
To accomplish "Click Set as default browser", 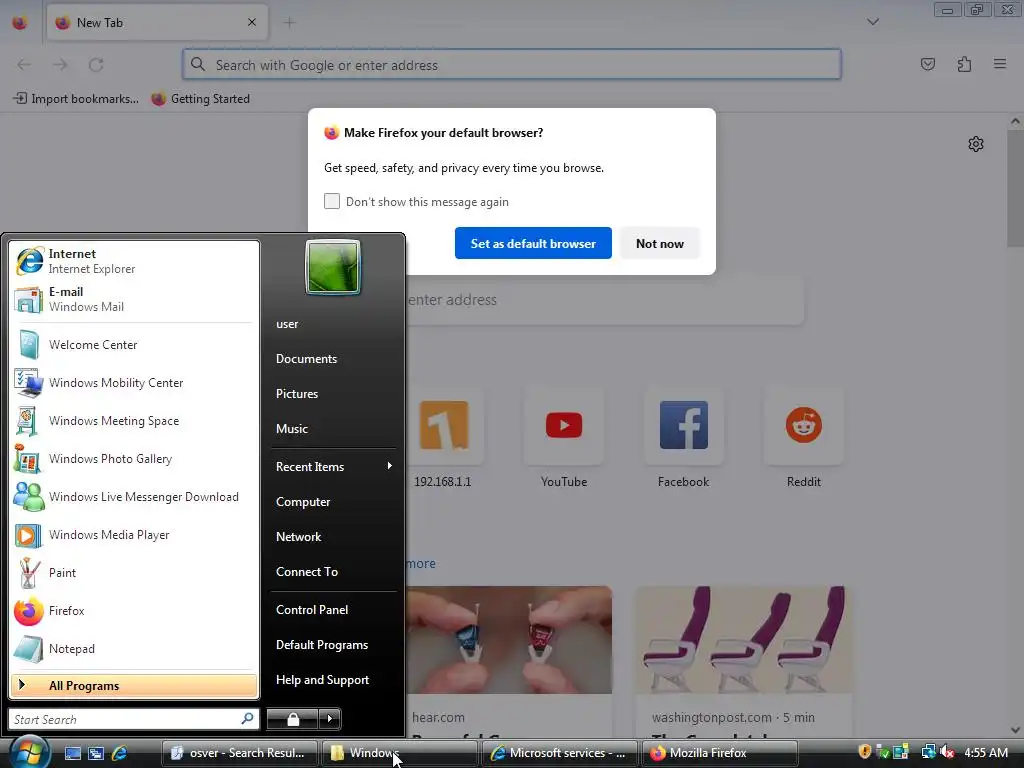I will pyautogui.click(x=533, y=243).
